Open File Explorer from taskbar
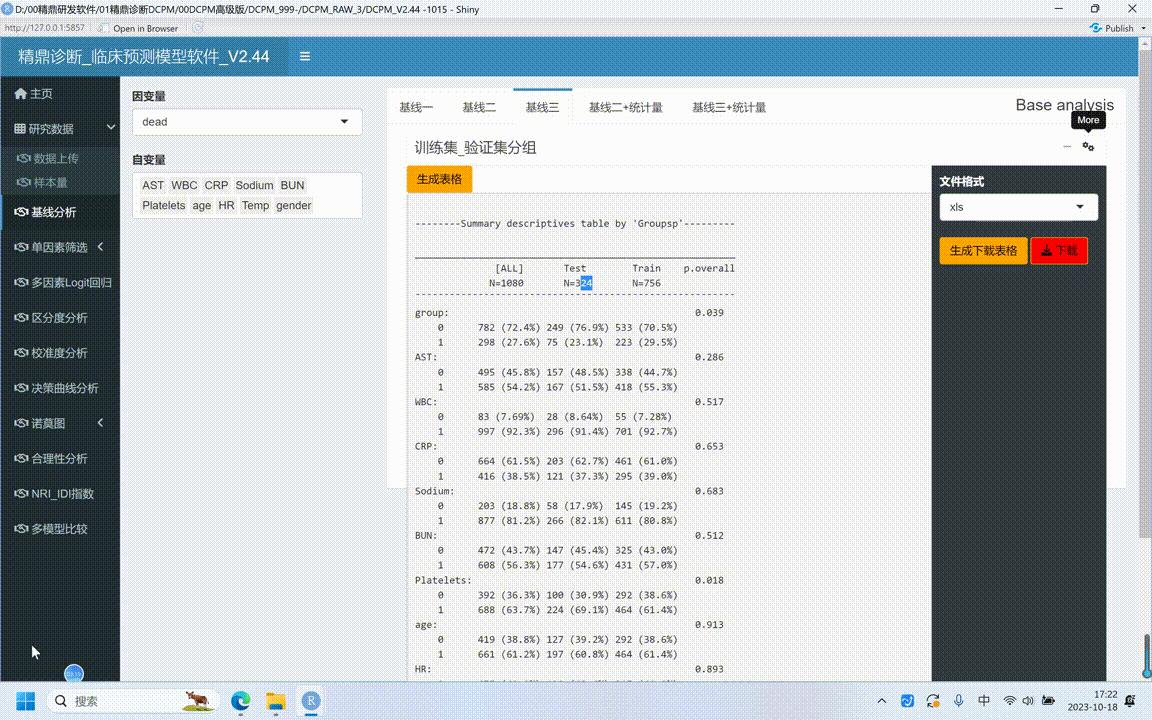Viewport: 1152px width, 720px height. pos(276,701)
